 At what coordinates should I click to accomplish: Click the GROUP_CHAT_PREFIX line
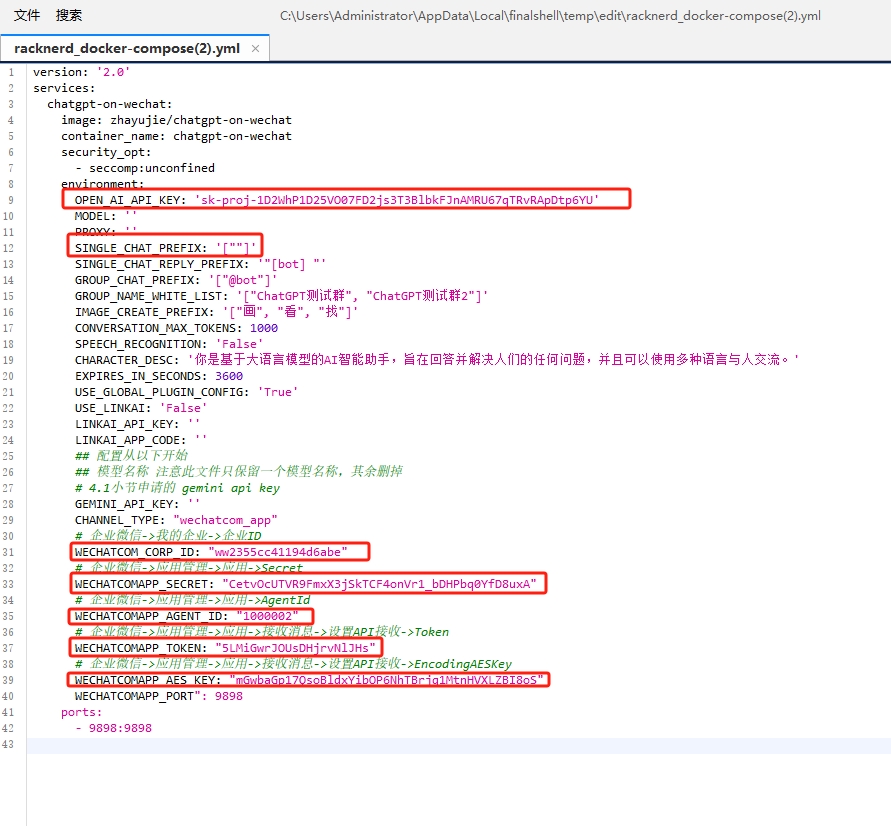[176, 280]
